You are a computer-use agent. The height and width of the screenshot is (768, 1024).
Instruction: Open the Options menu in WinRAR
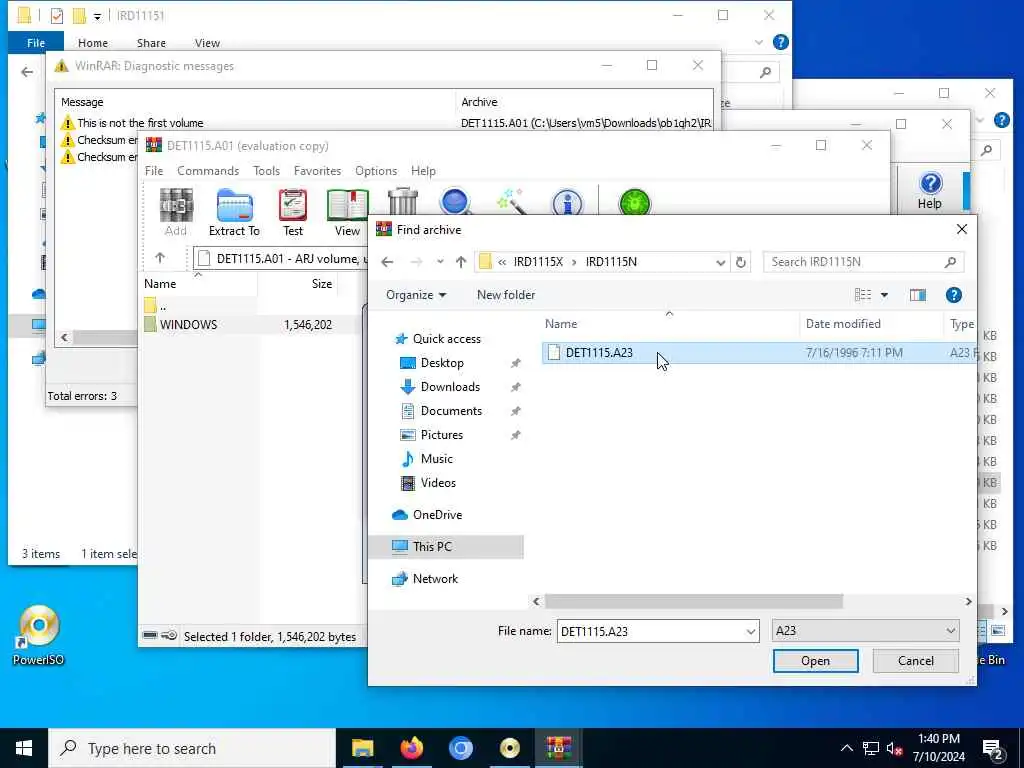376,171
